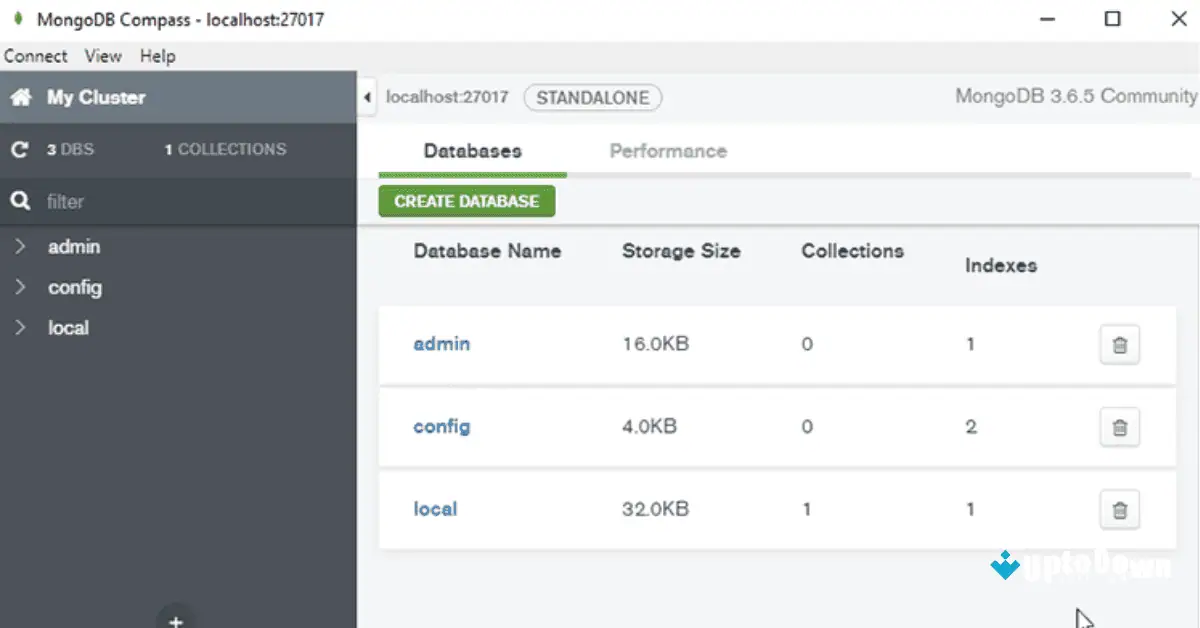
Task: Click the refresh icon near 3 DBS
Action: 18,148
